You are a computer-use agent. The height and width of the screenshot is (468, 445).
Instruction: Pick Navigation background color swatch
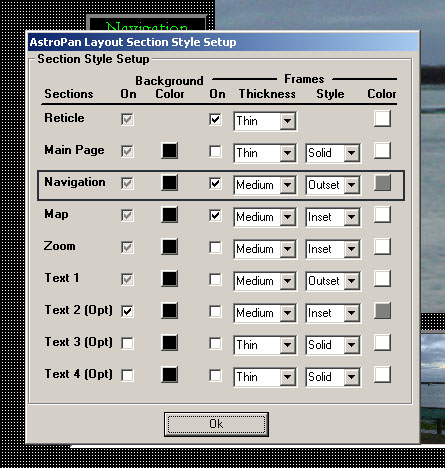[170, 183]
